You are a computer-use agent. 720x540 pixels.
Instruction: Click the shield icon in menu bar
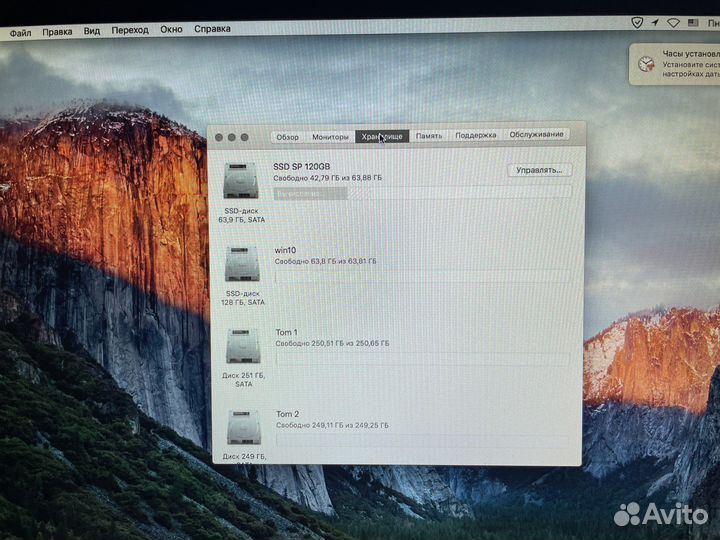(636, 22)
